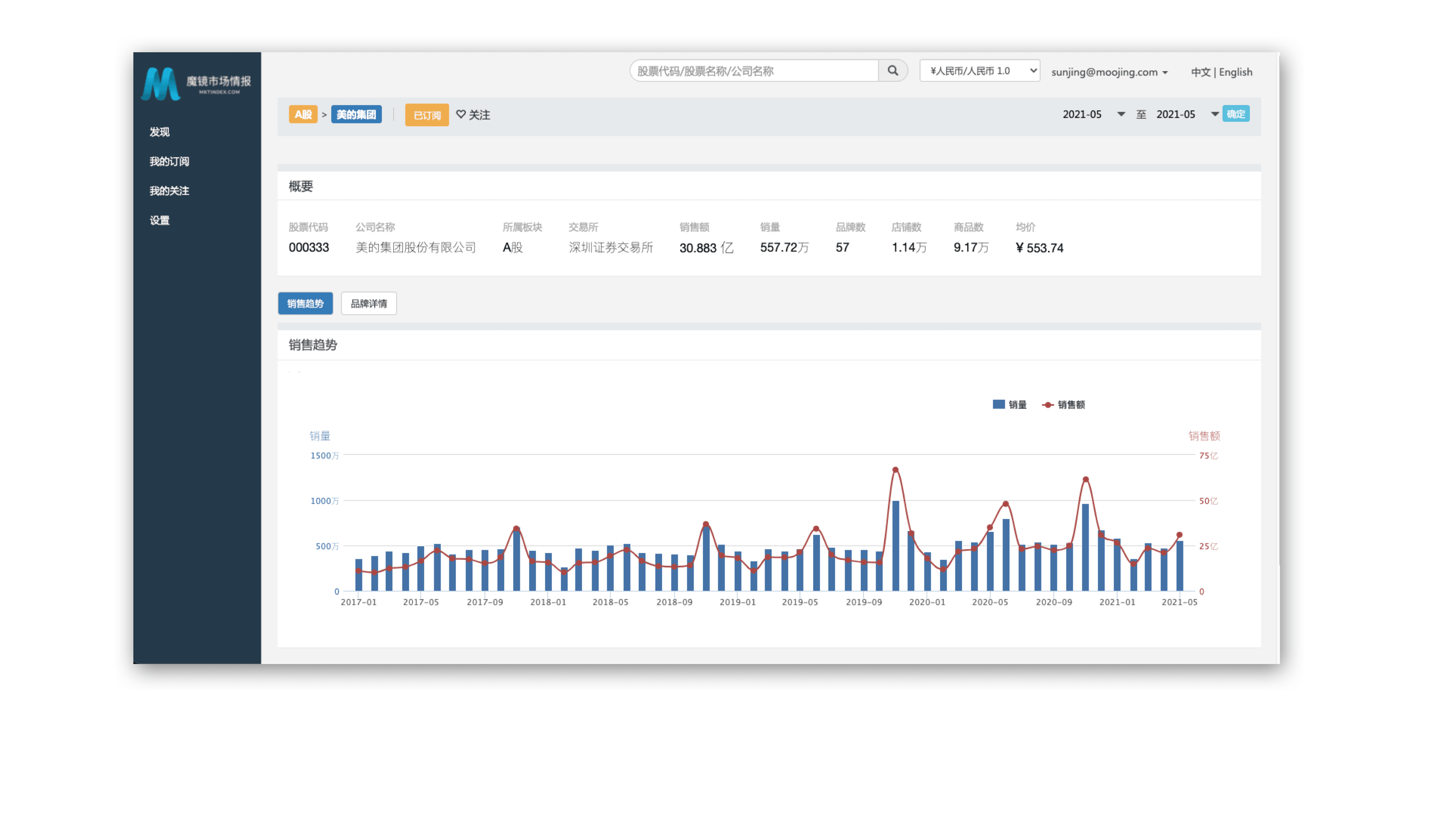Click the A股 breadcrumb tag

point(303,114)
